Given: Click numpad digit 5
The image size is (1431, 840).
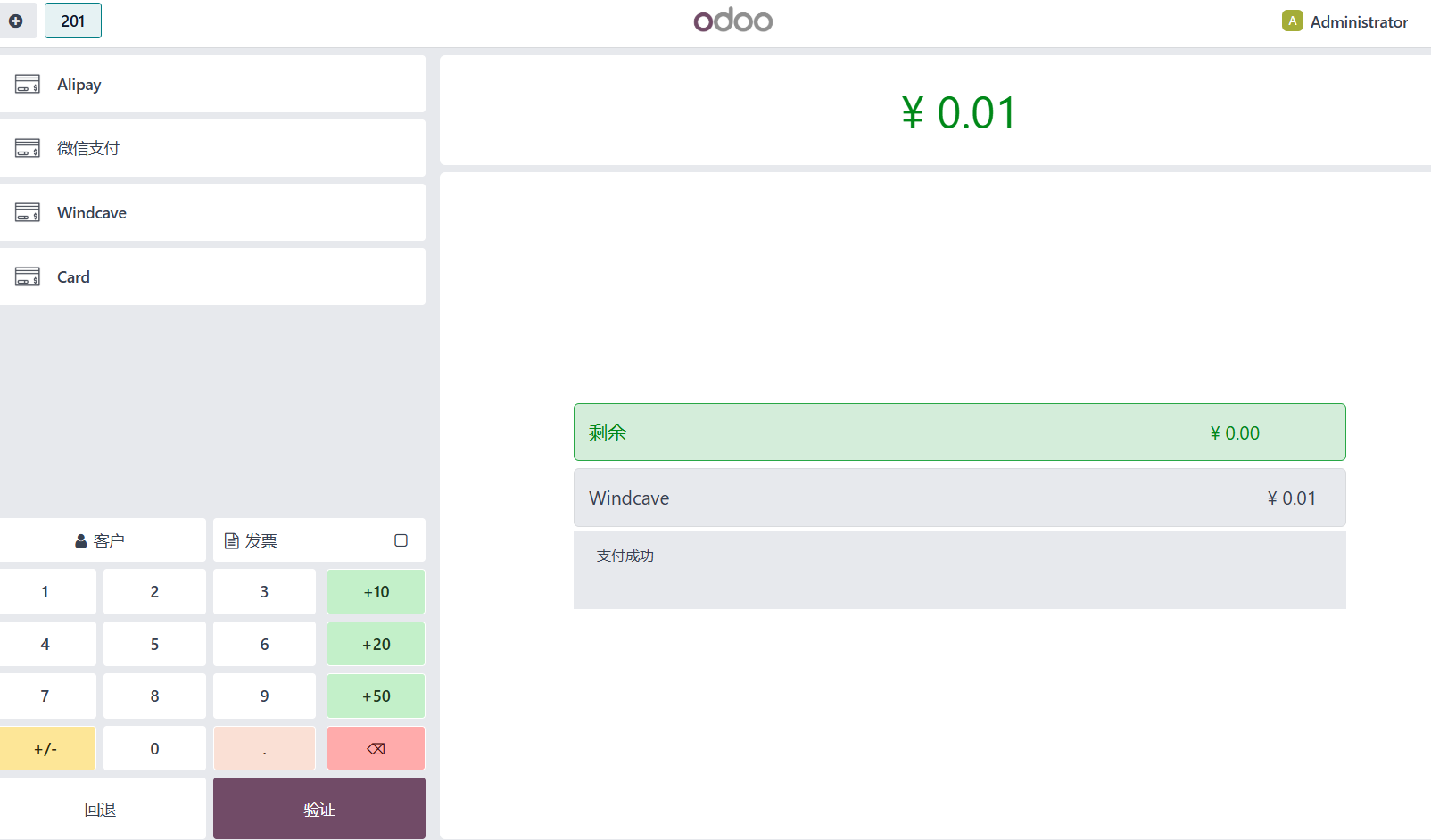Looking at the screenshot, I should [x=155, y=644].
